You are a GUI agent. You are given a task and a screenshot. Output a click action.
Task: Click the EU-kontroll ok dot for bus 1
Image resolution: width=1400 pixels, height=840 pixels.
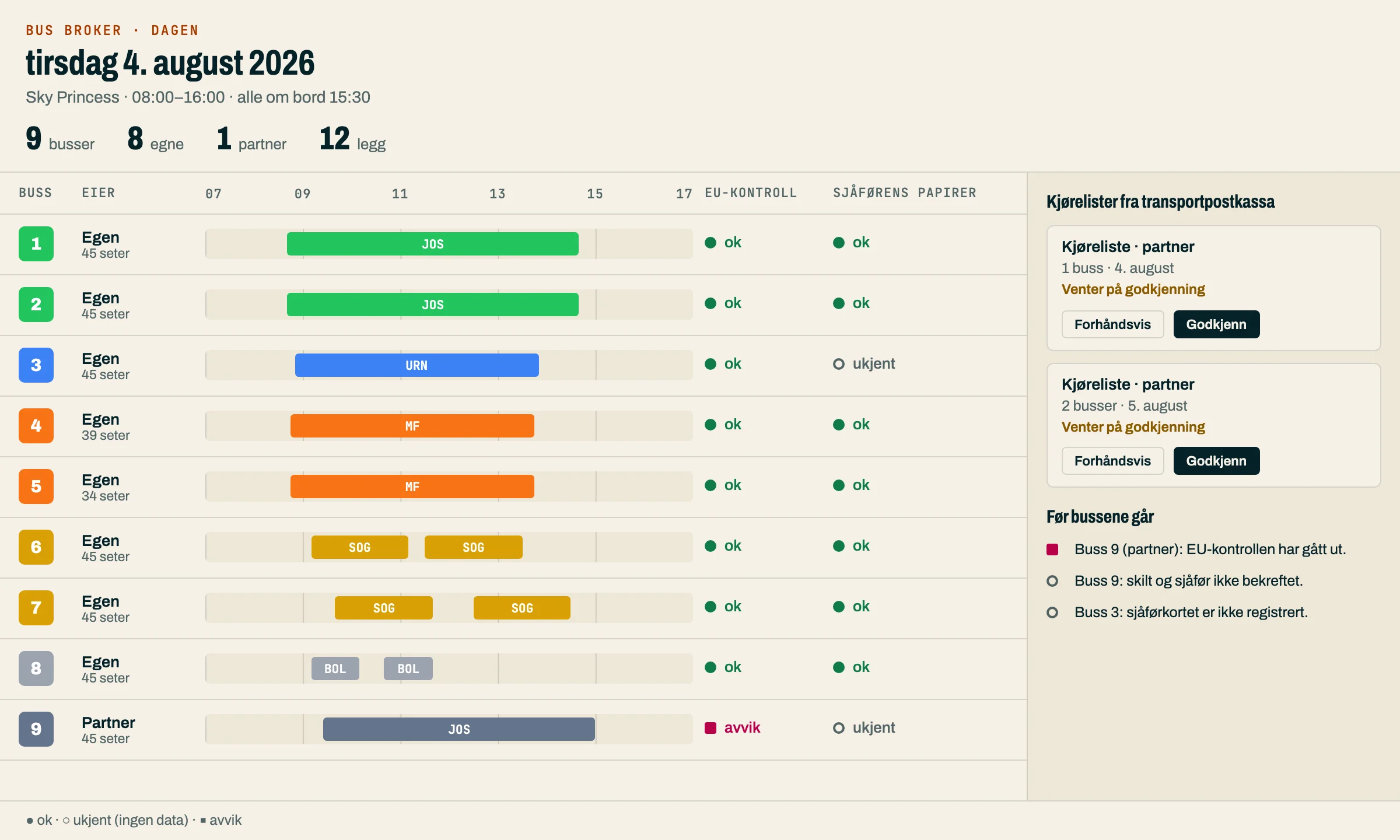[x=710, y=243]
